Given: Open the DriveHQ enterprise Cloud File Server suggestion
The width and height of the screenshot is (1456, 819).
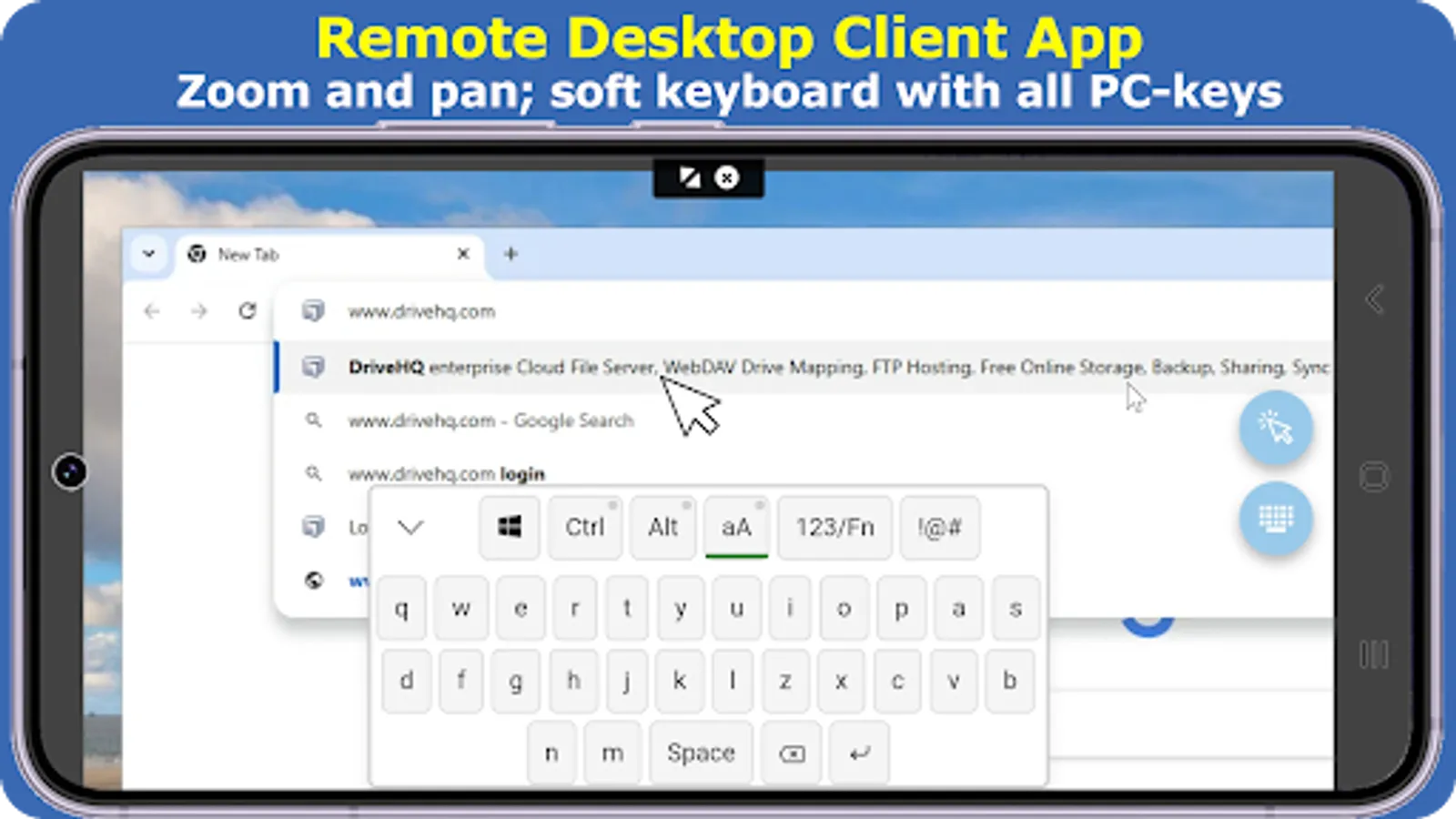Looking at the screenshot, I should pos(637,368).
